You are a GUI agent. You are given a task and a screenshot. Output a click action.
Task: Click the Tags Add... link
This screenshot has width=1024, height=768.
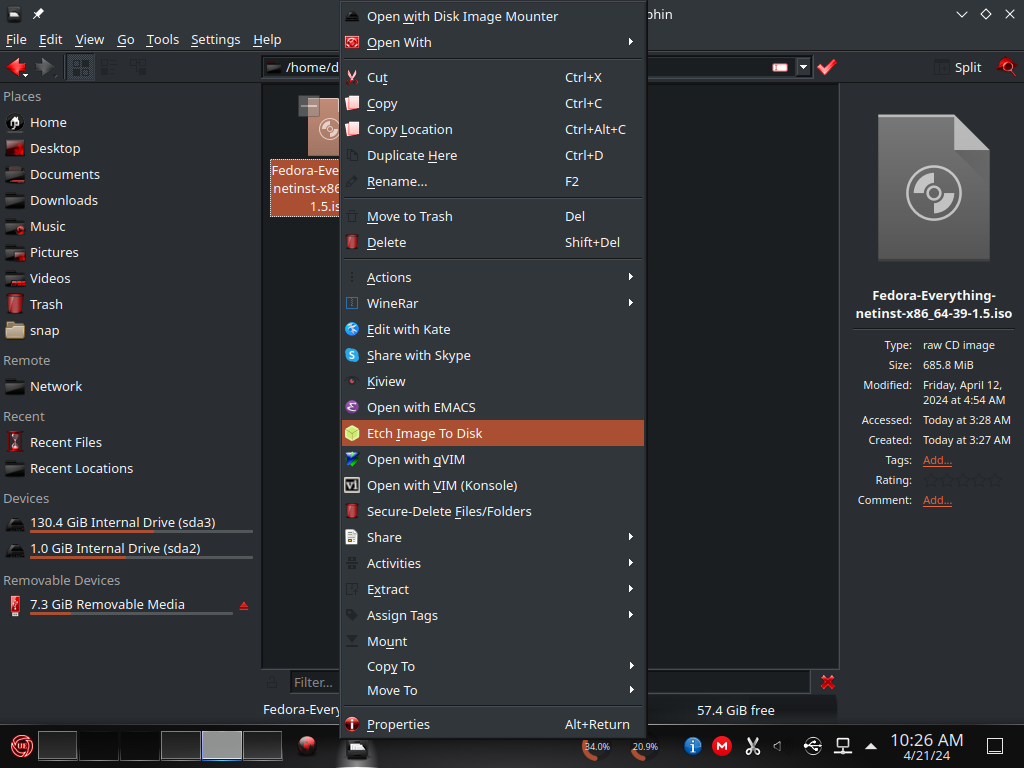[937, 460]
